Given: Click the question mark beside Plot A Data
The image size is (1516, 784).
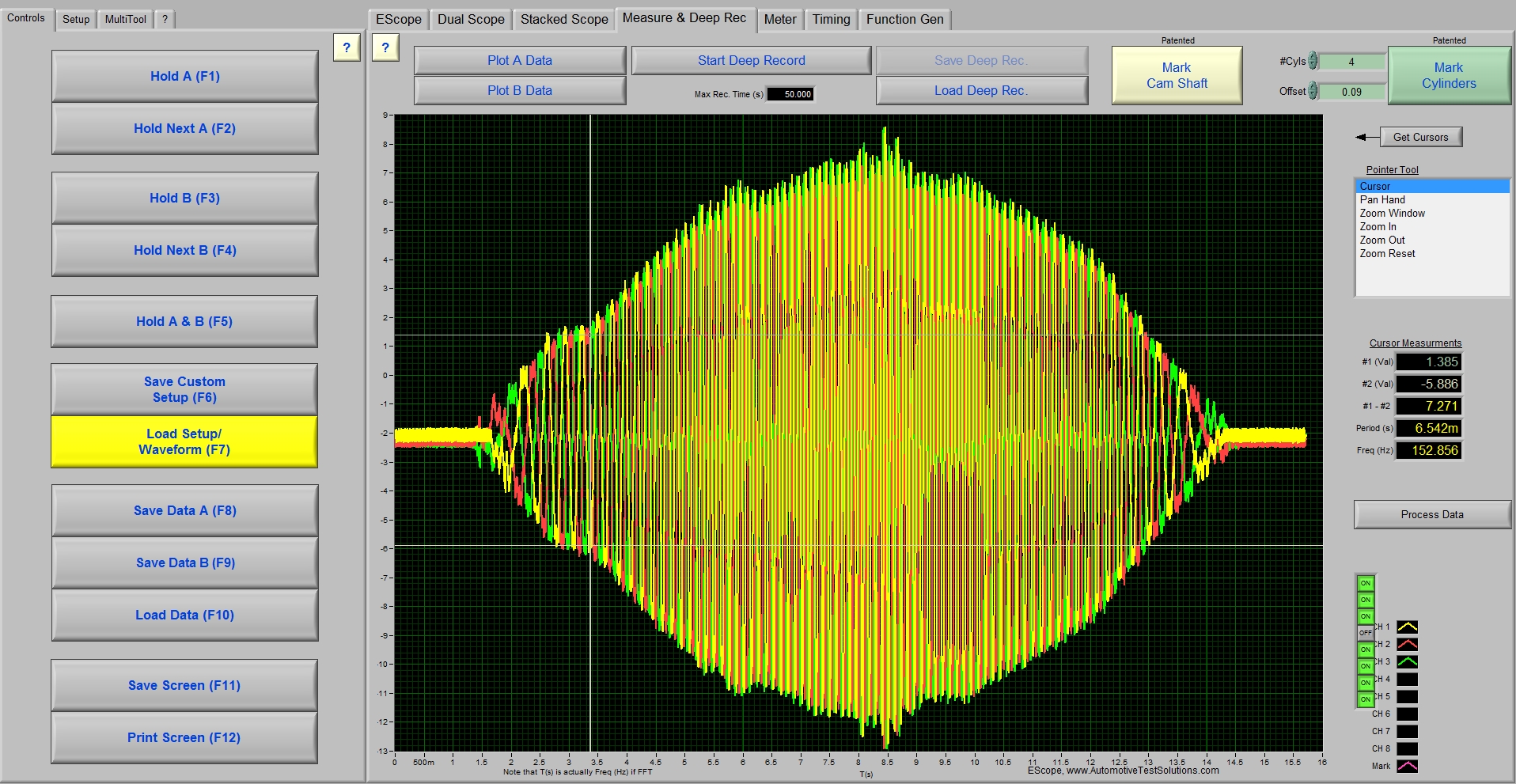Looking at the screenshot, I should [x=385, y=47].
